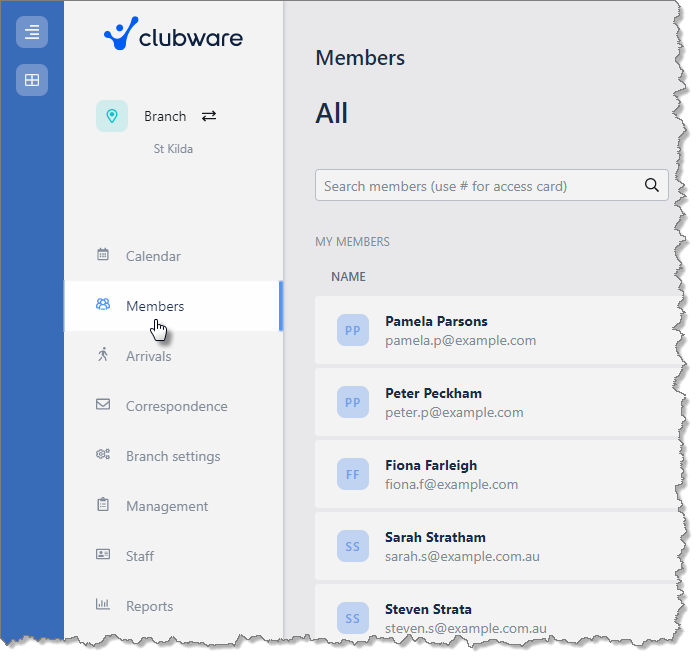Sort by the NAME column header
Screen dimensions: 700x660
pyautogui.click(x=348, y=277)
